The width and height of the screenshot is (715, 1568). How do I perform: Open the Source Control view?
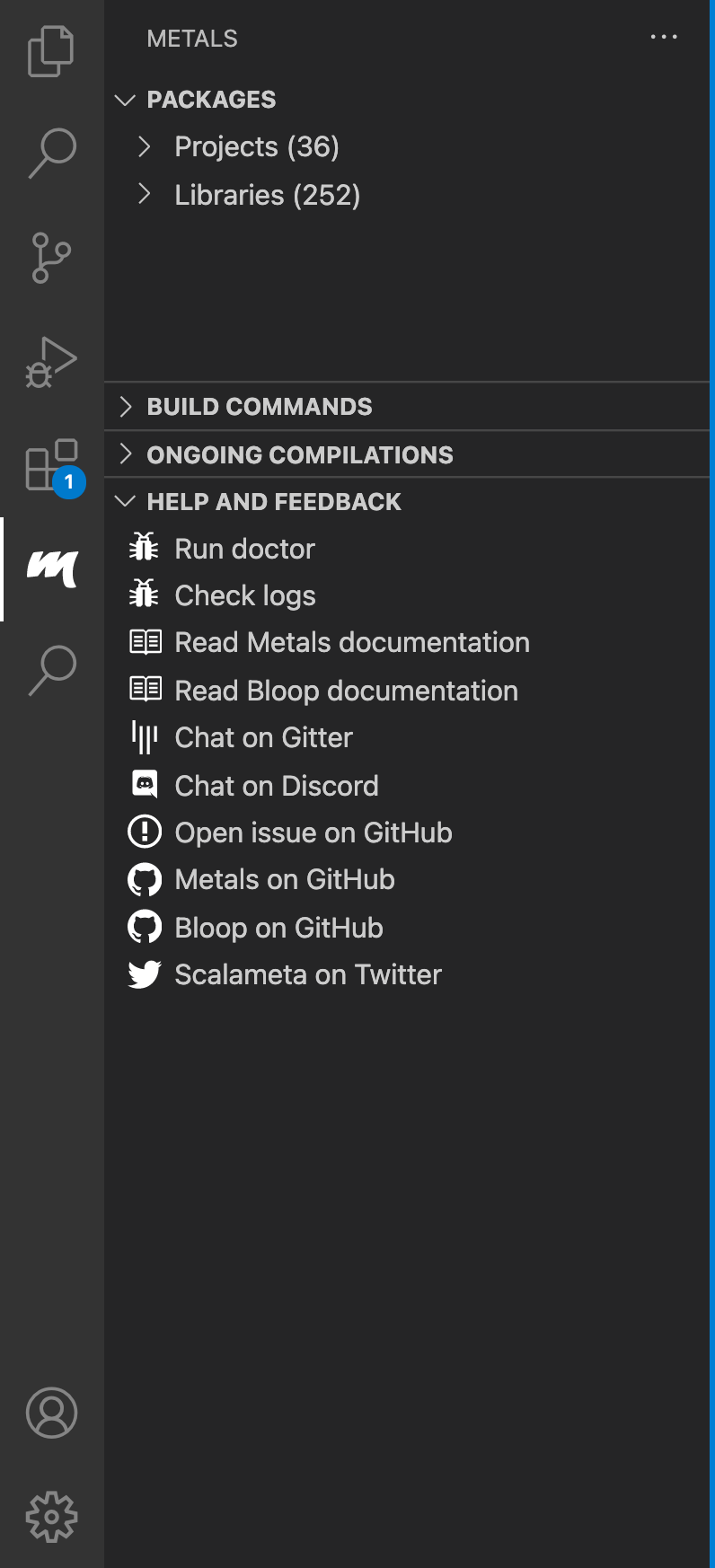click(x=50, y=255)
